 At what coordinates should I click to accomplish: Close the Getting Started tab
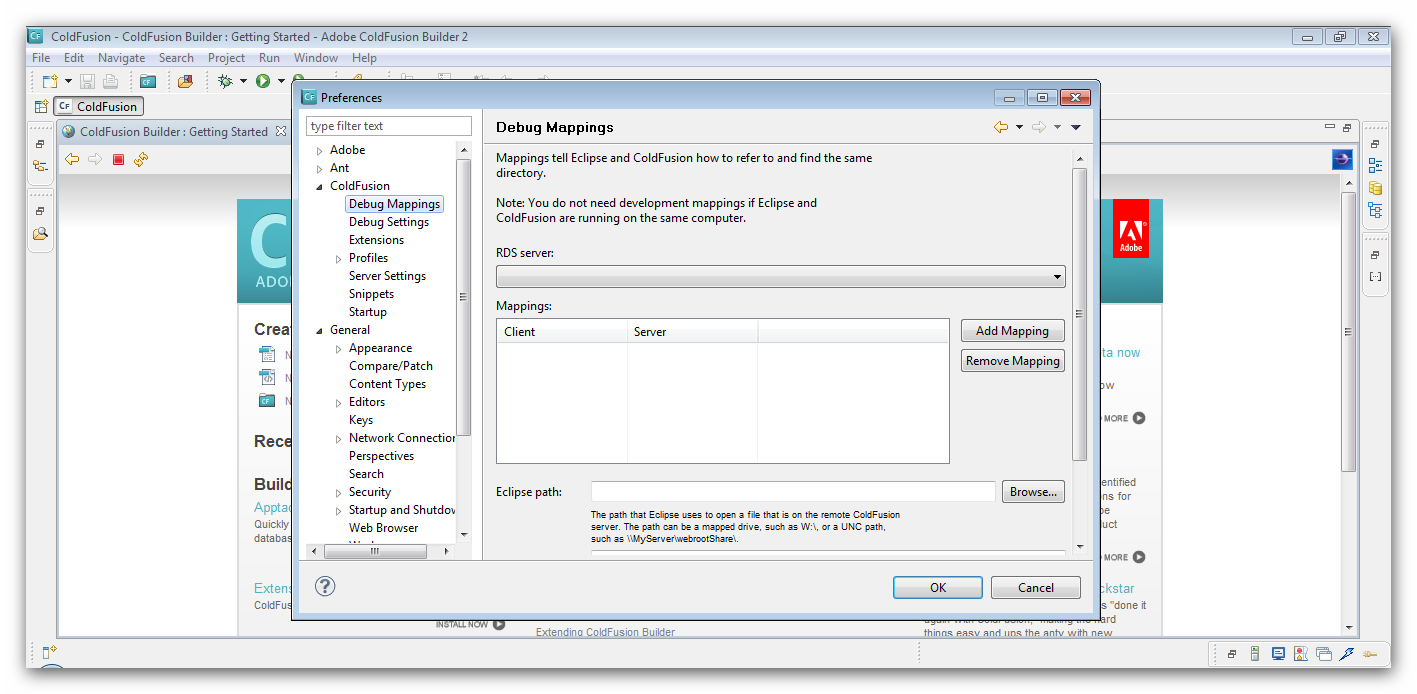(281, 131)
